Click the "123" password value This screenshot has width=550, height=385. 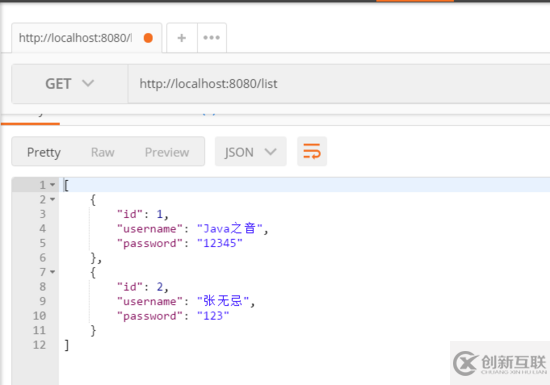point(213,316)
